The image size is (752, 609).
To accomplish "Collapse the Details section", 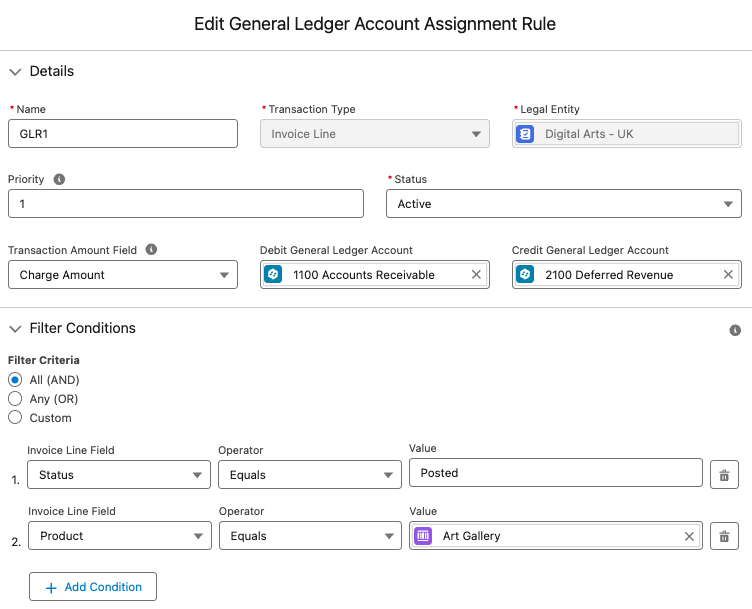I will click(15, 72).
